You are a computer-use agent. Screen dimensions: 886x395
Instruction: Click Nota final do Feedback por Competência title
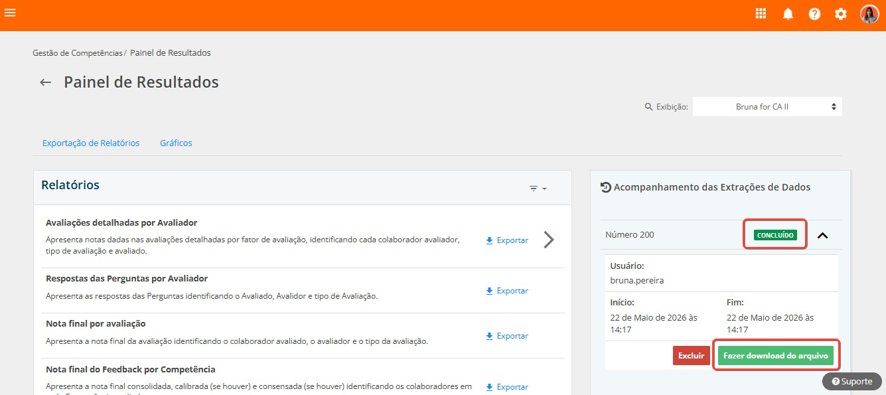[131, 370]
